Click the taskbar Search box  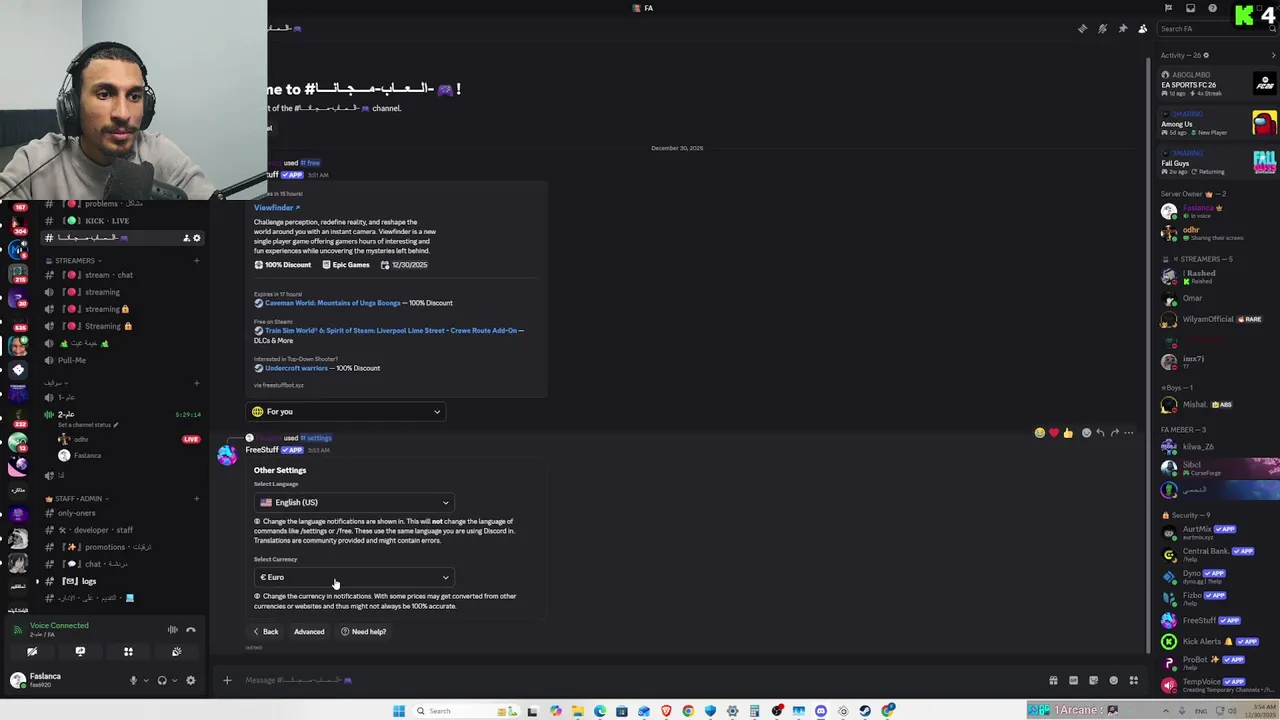coord(467,711)
